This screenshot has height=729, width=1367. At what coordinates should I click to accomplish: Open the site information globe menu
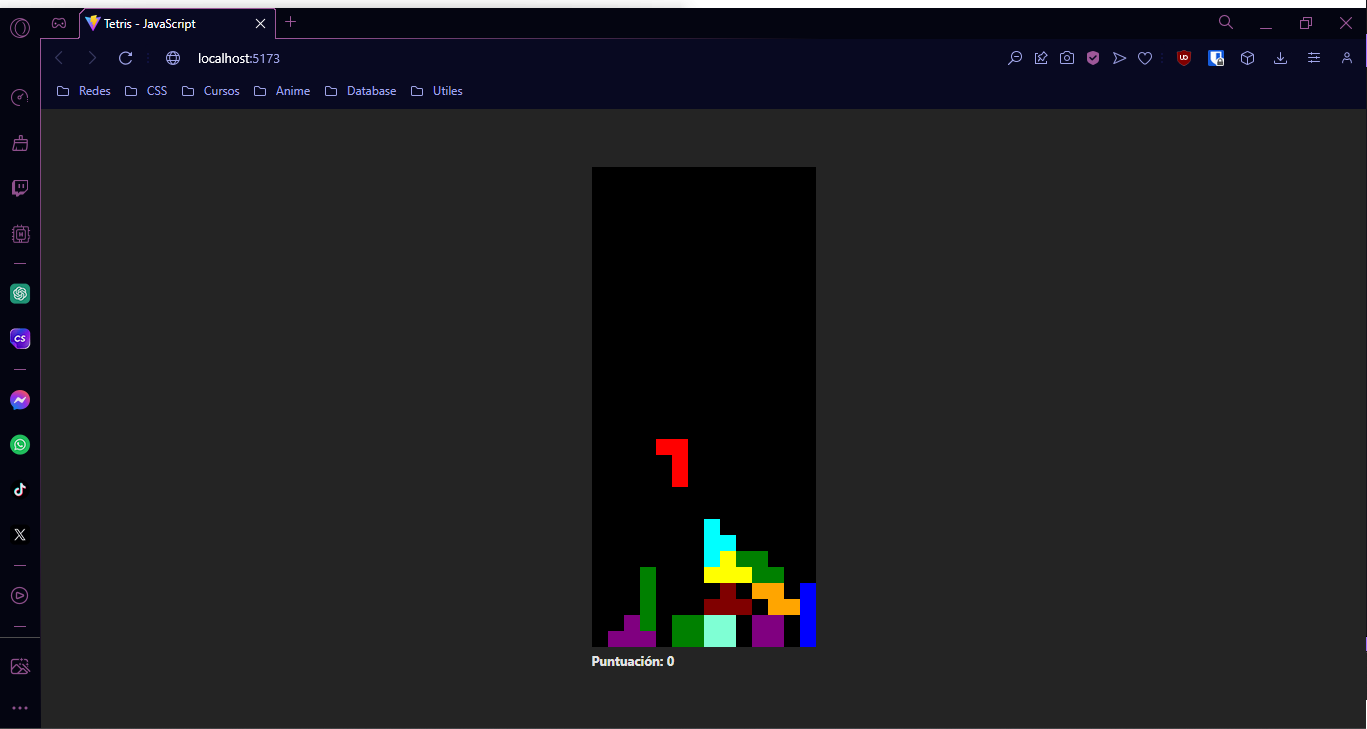172,58
